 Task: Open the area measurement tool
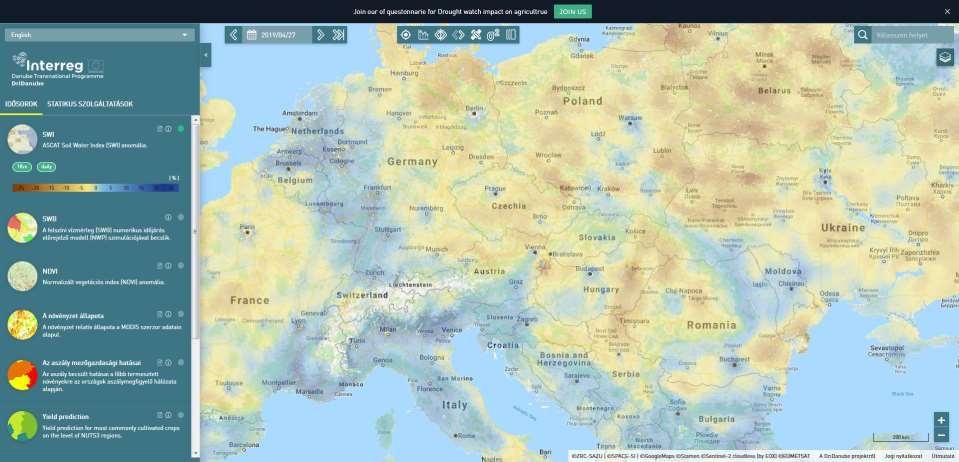[x=494, y=35]
